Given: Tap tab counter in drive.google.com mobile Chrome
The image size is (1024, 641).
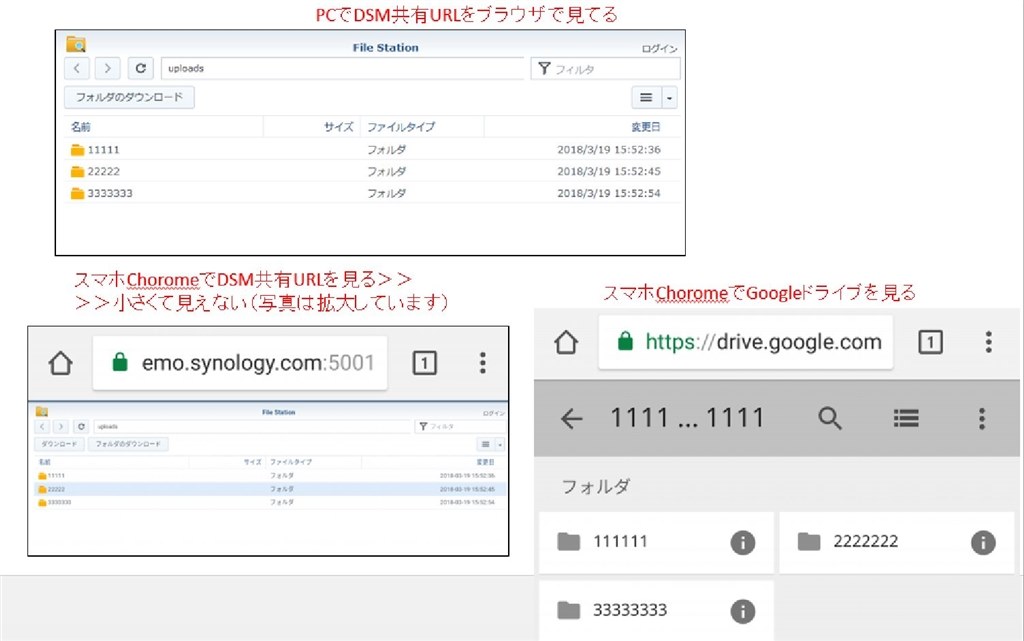Looking at the screenshot, I should tap(930, 342).
